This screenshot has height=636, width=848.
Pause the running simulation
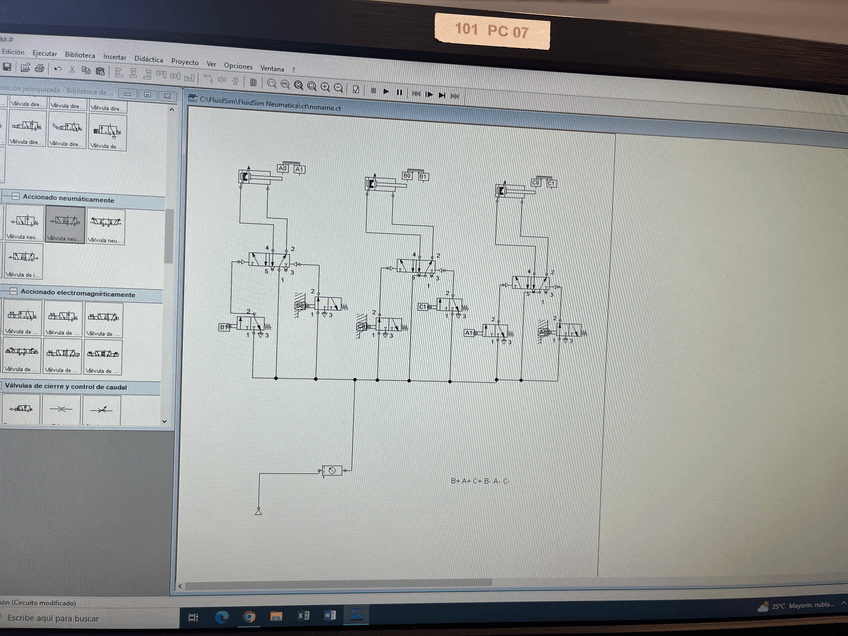click(400, 92)
